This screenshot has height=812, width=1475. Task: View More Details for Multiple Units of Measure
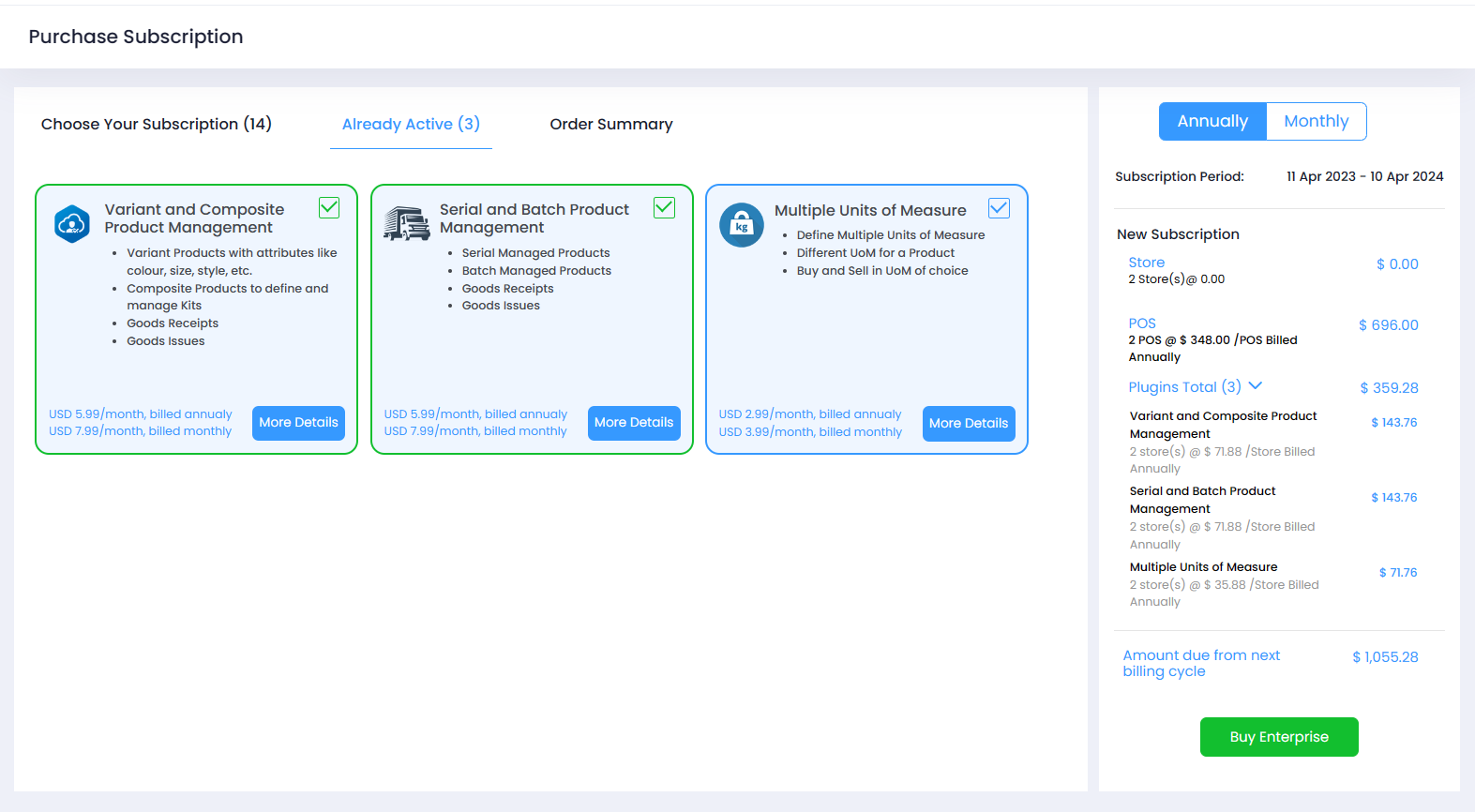[969, 424]
